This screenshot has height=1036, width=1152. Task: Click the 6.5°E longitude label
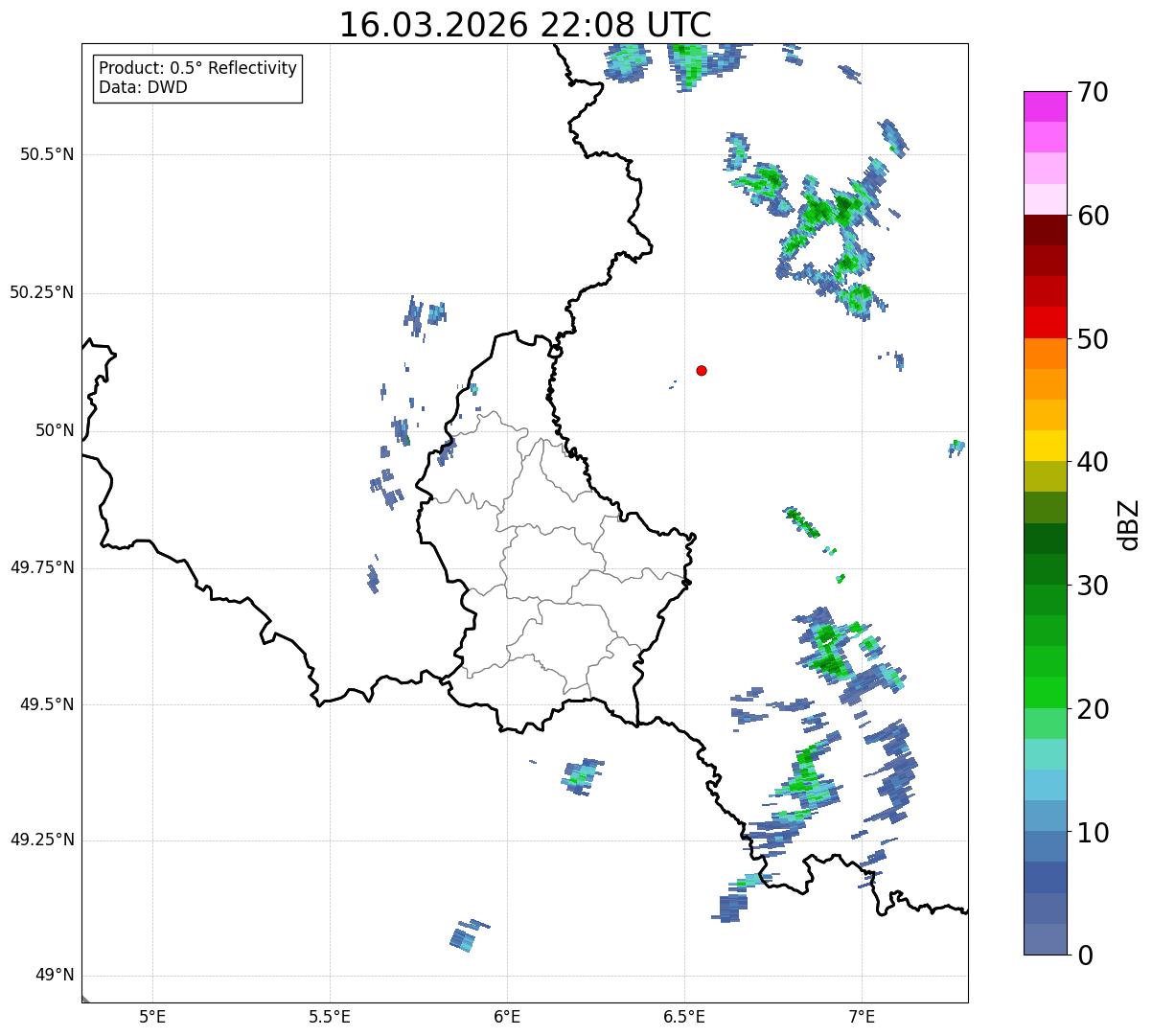684,1017
